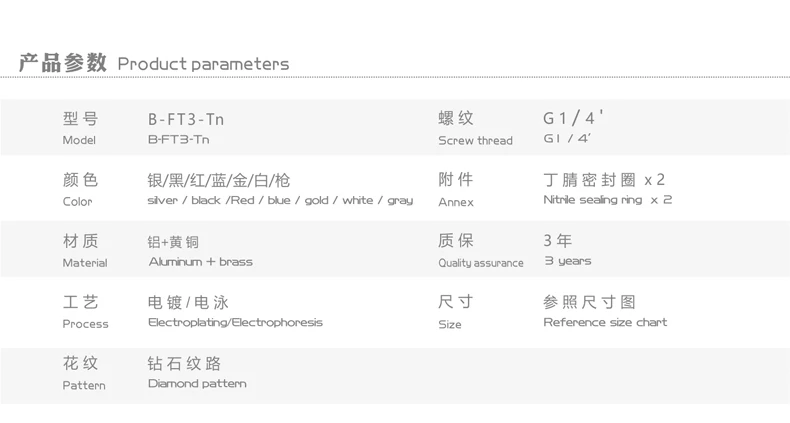Click the Chinese 产品参数 title
This screenshot has width=790, height=423.
coord(63,63)
